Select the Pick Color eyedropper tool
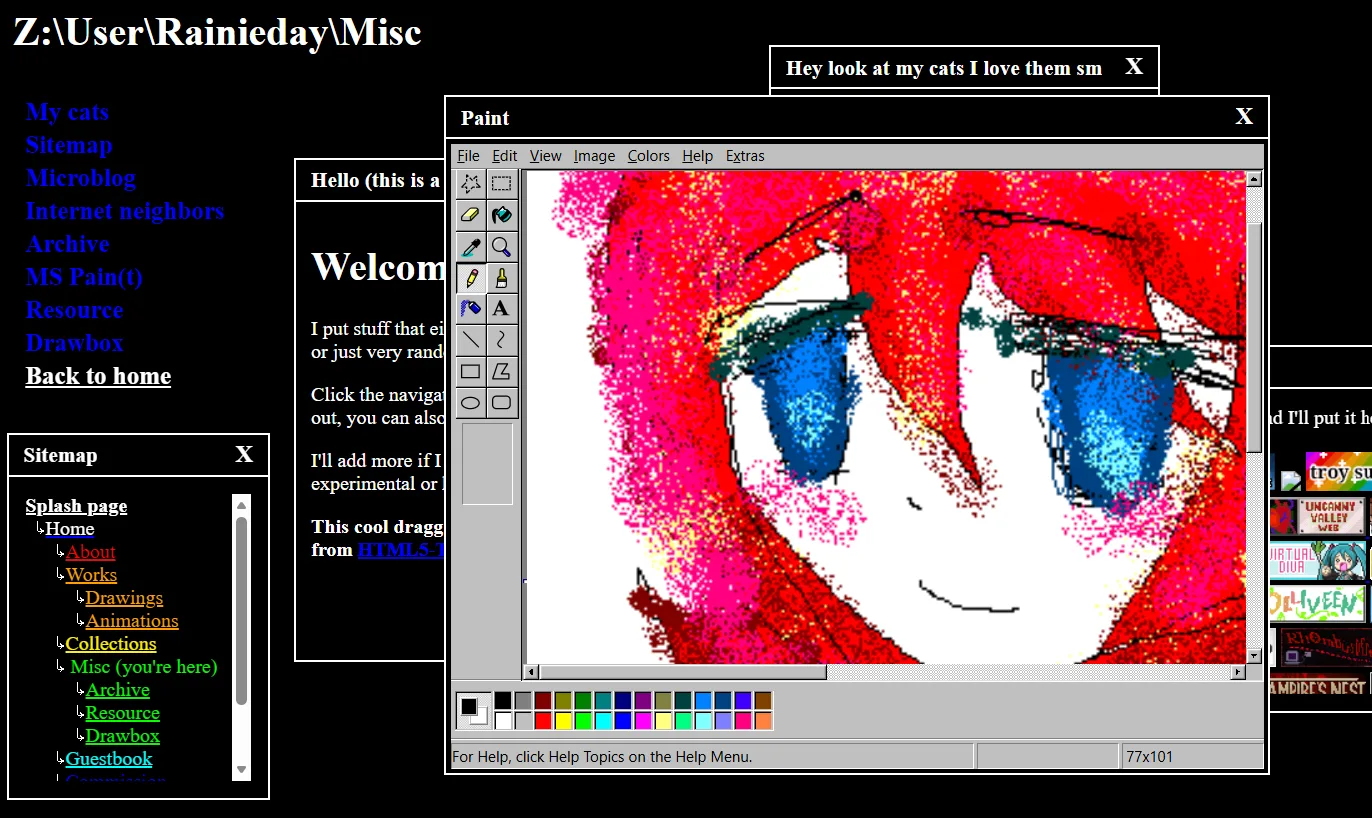This screenshot has height=818, width=1372. pos(471,246)
